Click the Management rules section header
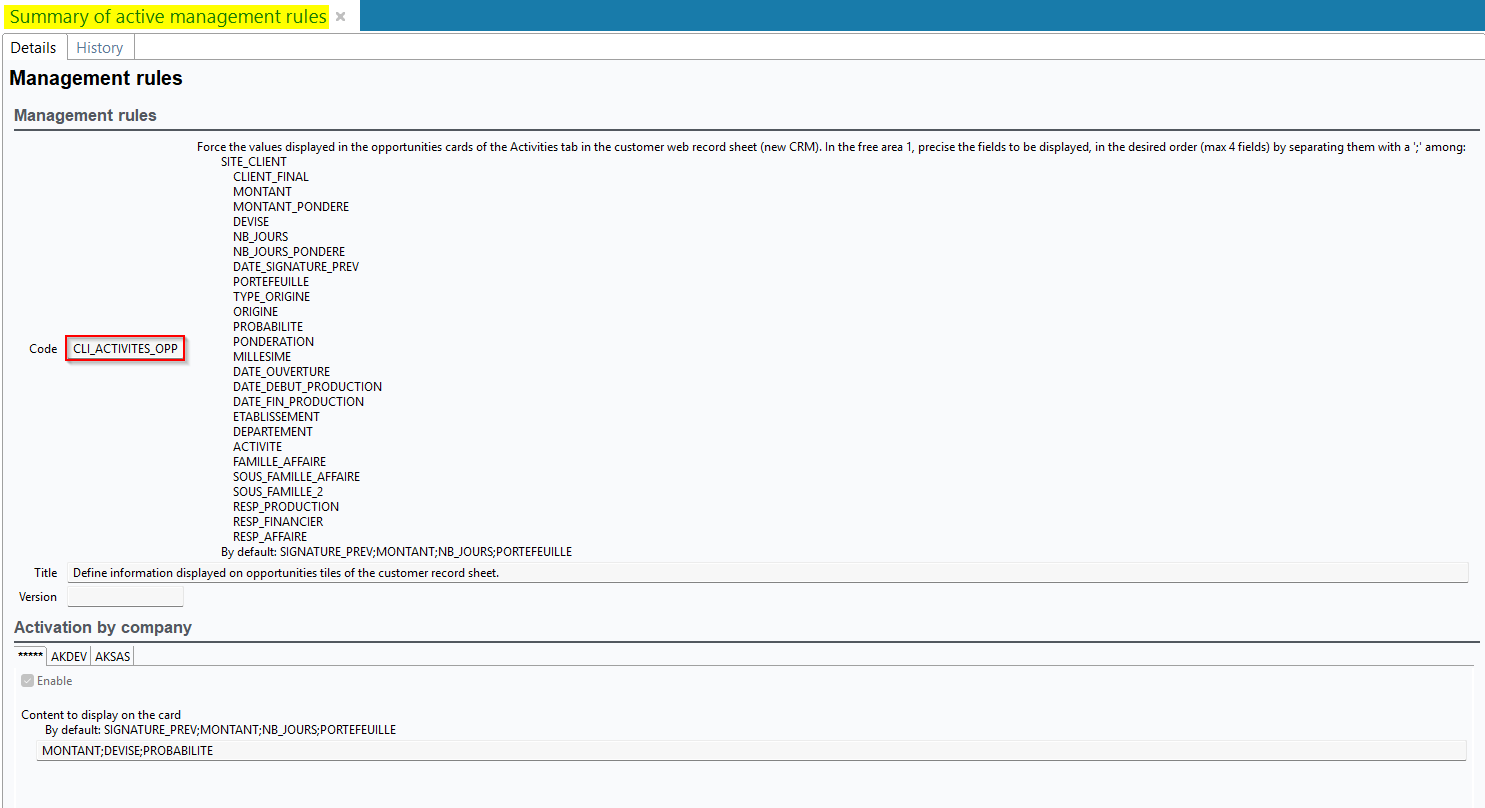 (85, 116)
